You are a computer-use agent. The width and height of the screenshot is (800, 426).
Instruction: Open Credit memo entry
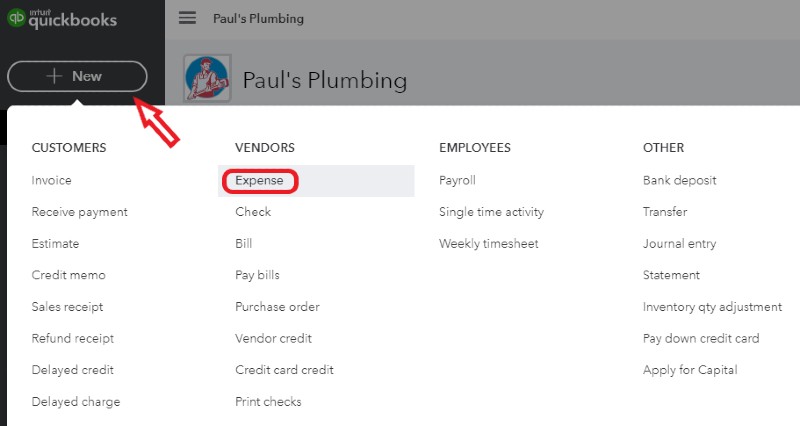click(68, 275)
